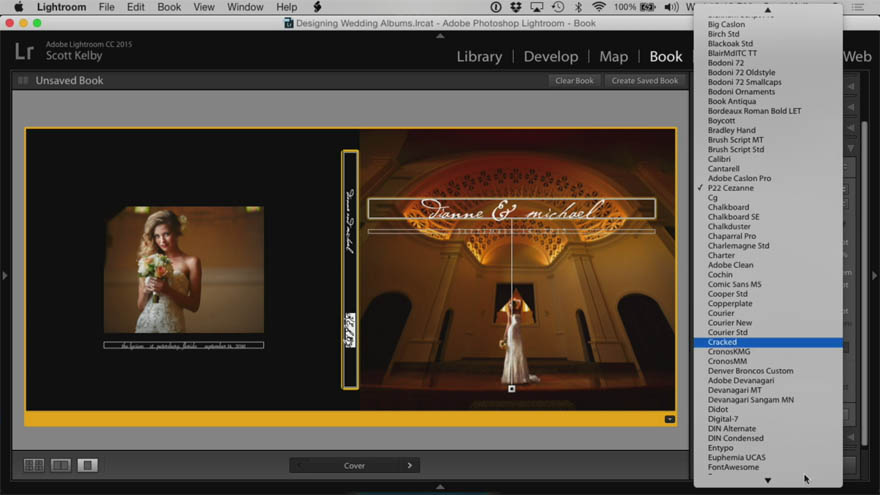Choose the Didot font
This screenshot has width=880, height=495.
tap(768, 410)
